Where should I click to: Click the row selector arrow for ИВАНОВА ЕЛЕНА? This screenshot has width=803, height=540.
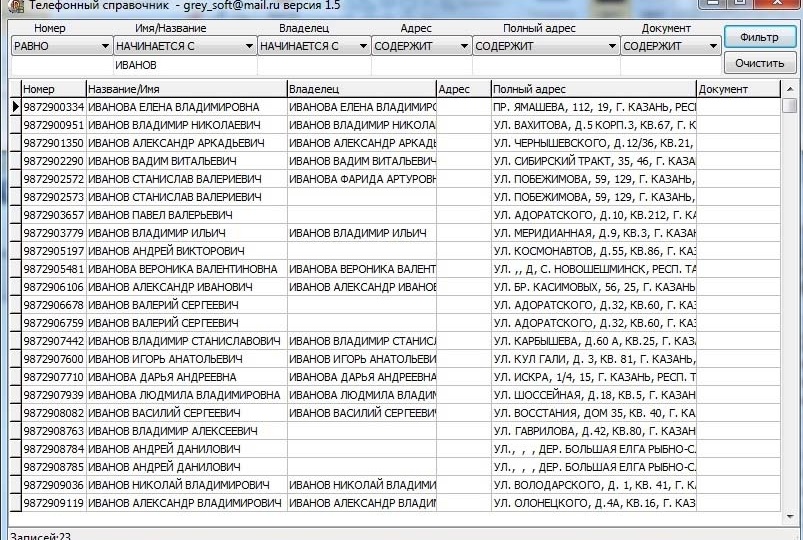pyautogui.click(x=15, y=107)
